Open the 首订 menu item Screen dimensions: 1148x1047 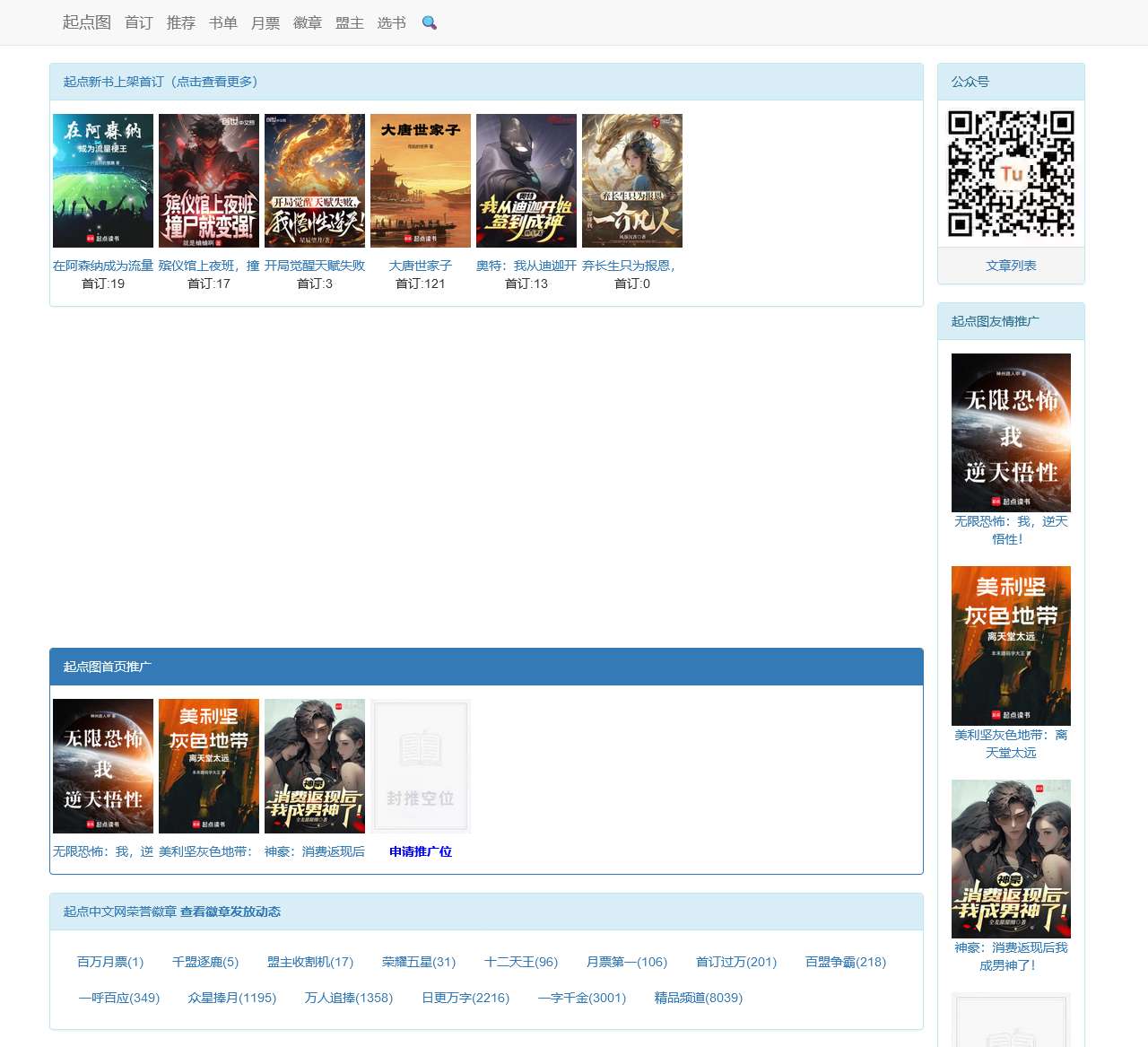[138, 23]
